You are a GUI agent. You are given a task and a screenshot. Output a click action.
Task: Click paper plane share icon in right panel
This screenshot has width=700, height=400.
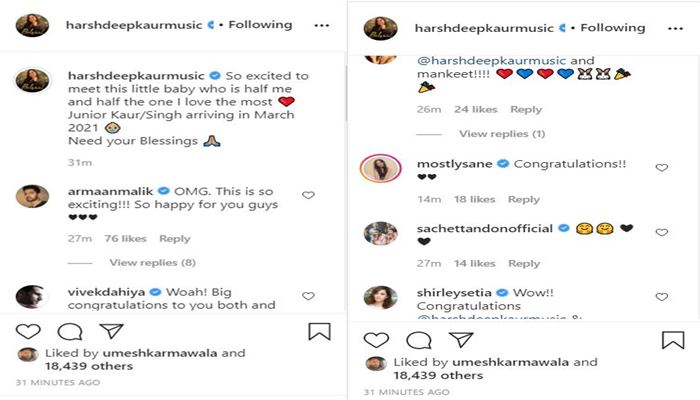[457, 339]
